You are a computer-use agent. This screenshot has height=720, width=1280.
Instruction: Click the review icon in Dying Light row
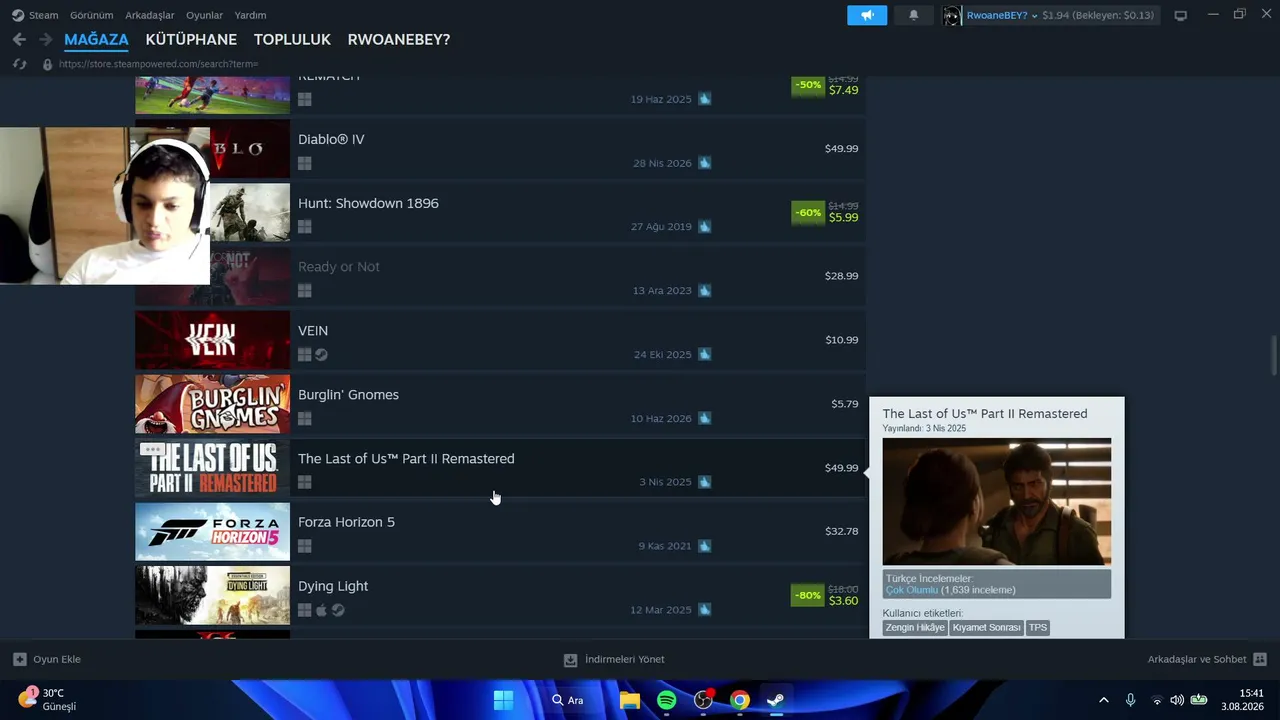point(705,609)
